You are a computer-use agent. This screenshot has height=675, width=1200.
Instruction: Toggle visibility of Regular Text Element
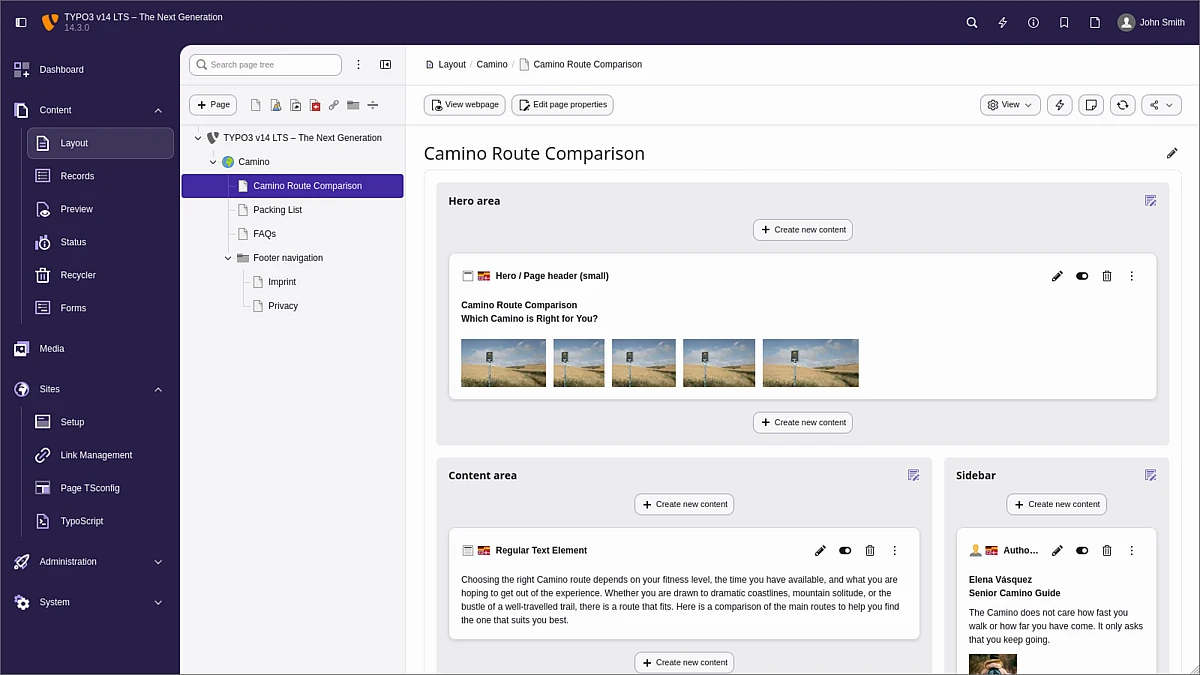[x=845, y=551]
